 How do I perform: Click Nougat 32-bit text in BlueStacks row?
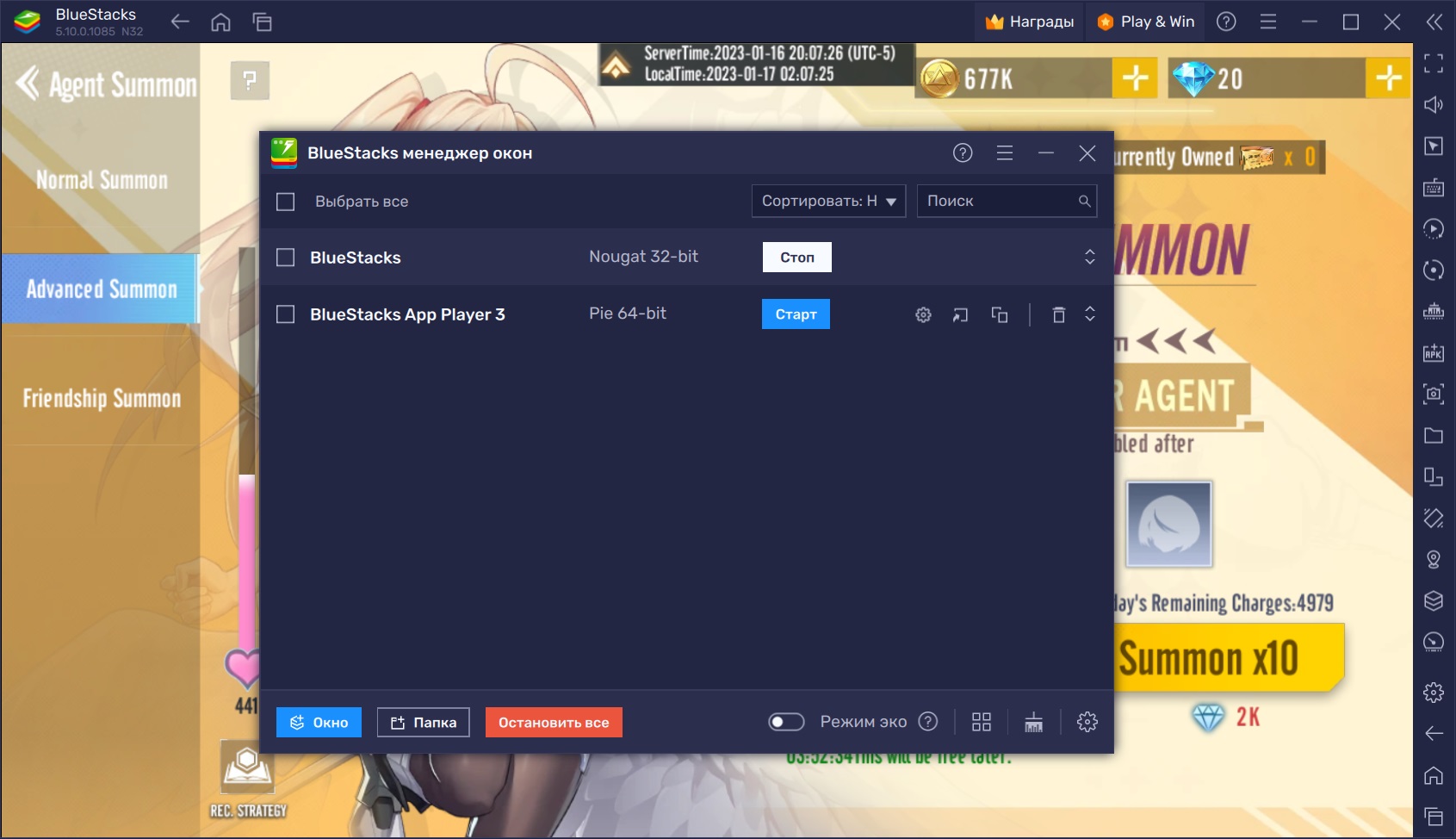(x=643, y=257)
